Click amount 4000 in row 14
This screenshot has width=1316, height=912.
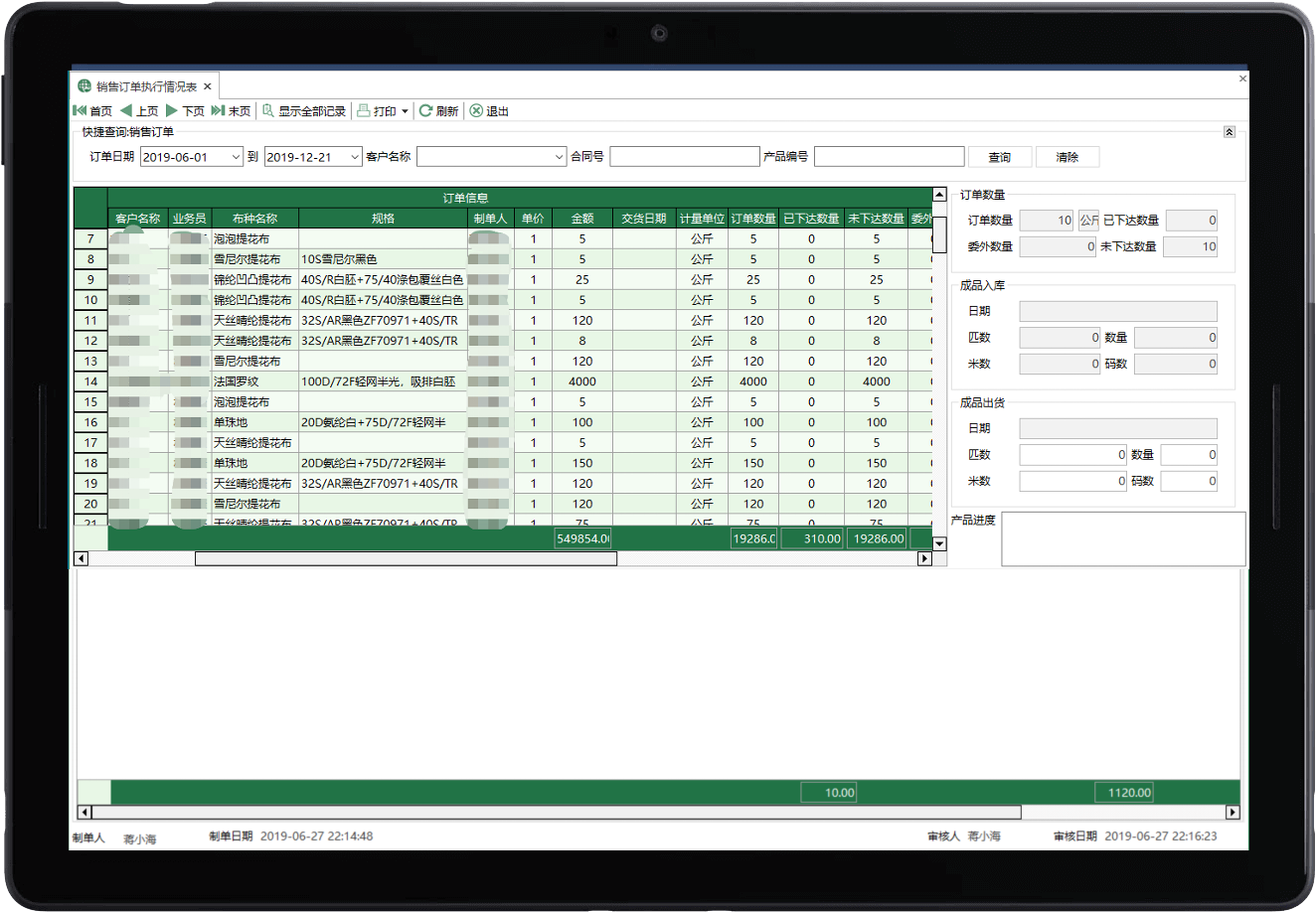pyautogui.click(x=582, y=381)
